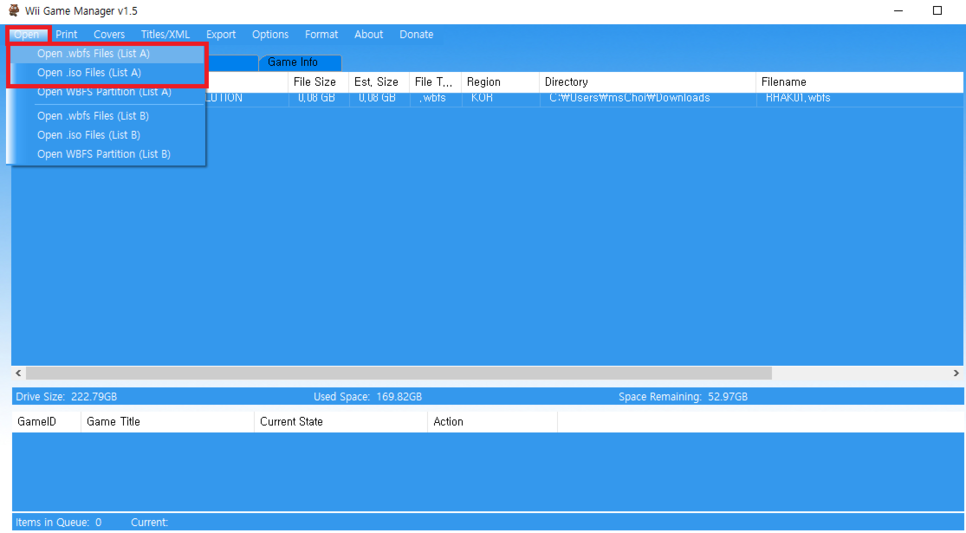Click the Current State column header
966x533 pixels.
341,422
